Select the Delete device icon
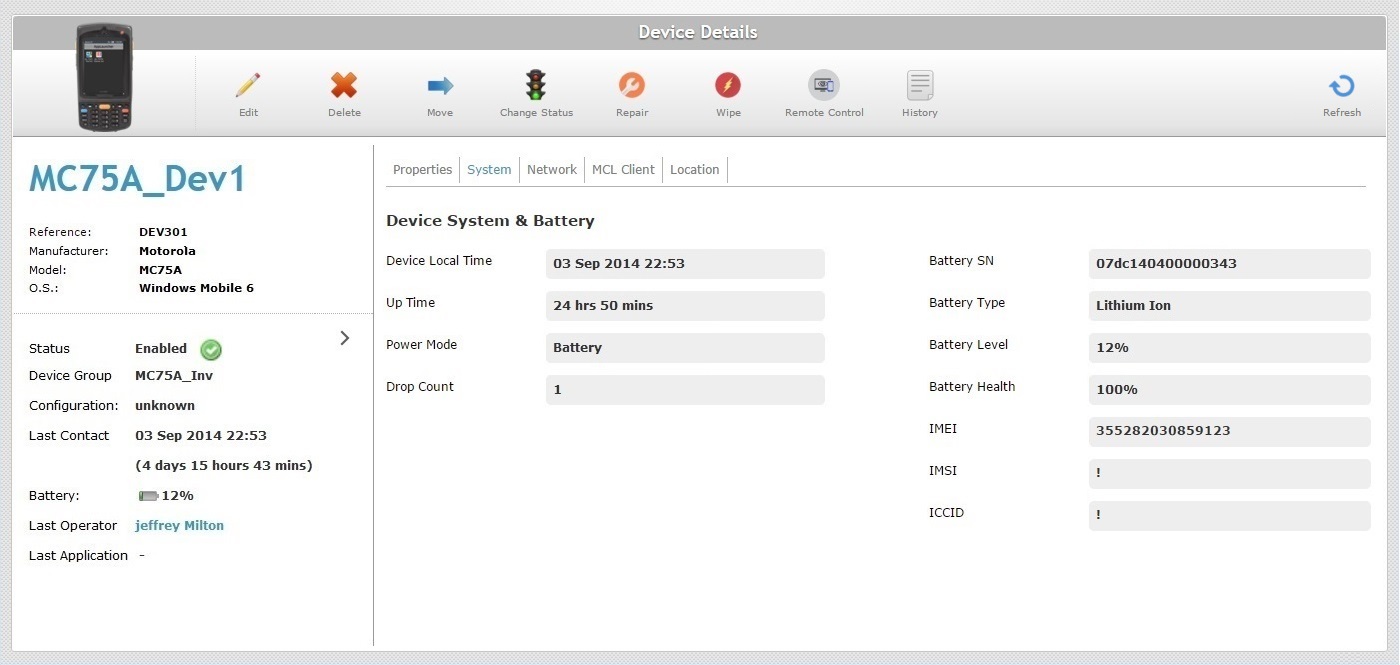The height and width of the screenshot is (665, 1400). tap(343, 85)
